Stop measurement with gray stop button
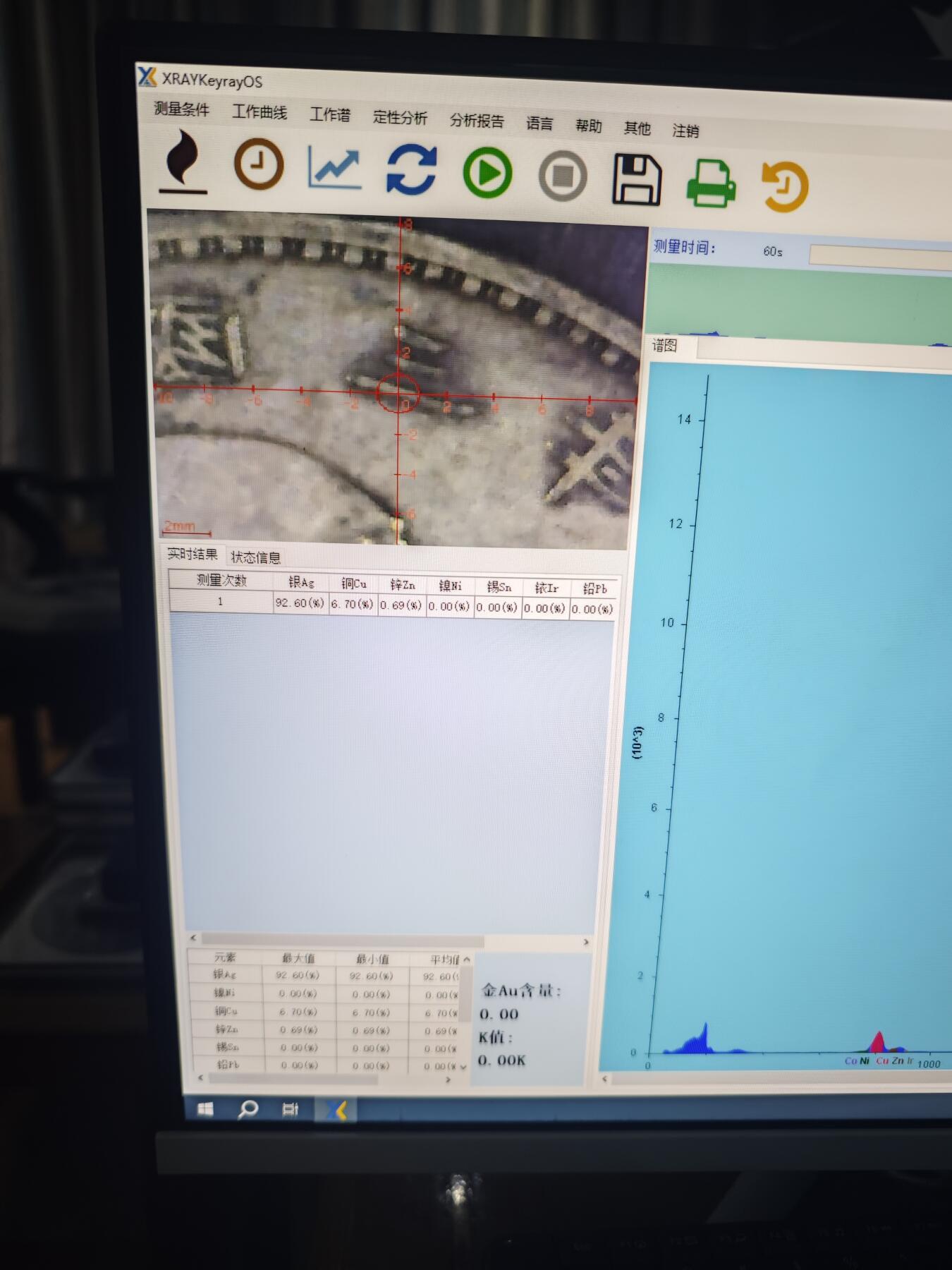The image size is (952, 1270). tap(563, 176)
